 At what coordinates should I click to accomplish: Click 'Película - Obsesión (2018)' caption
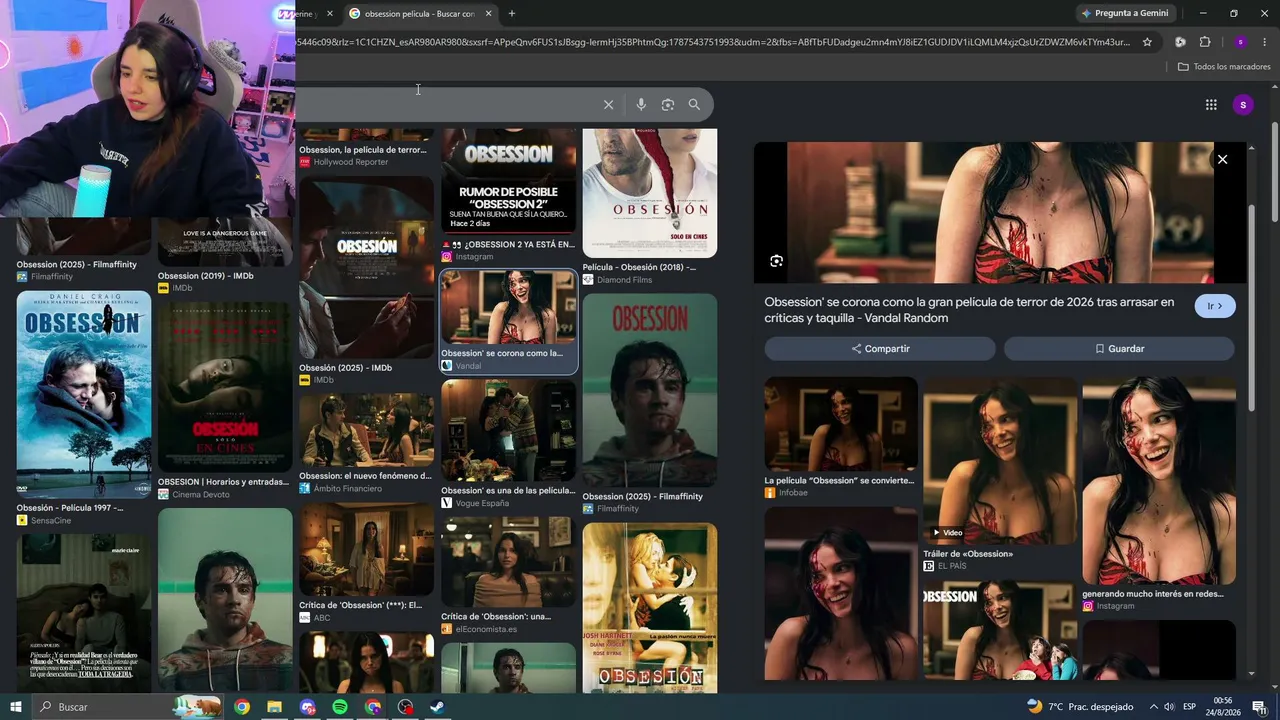click(640, 268)
